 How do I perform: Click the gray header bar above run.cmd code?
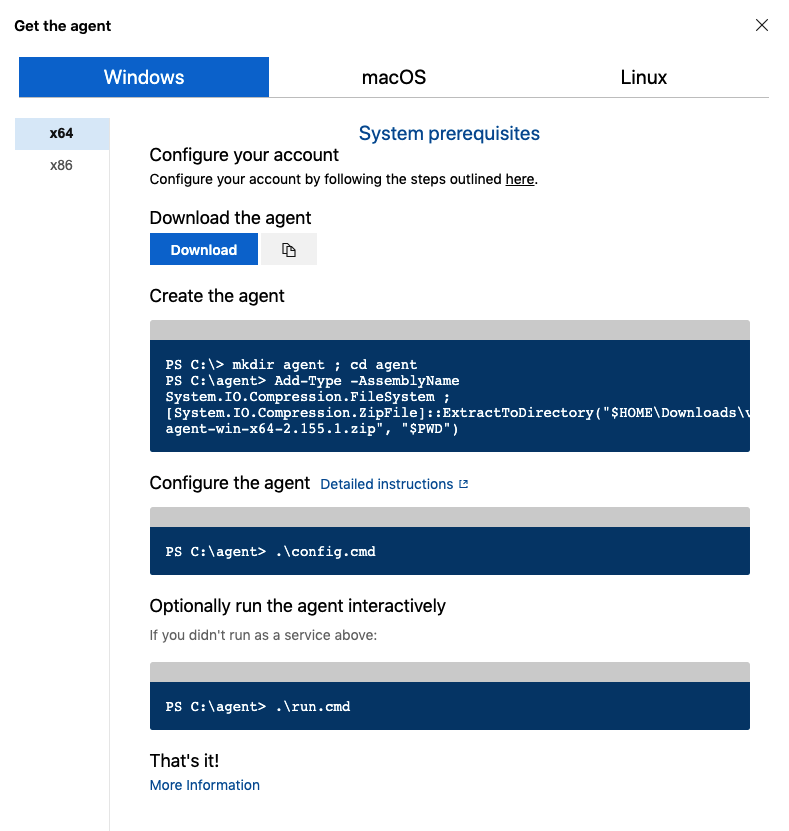[449, 672]
